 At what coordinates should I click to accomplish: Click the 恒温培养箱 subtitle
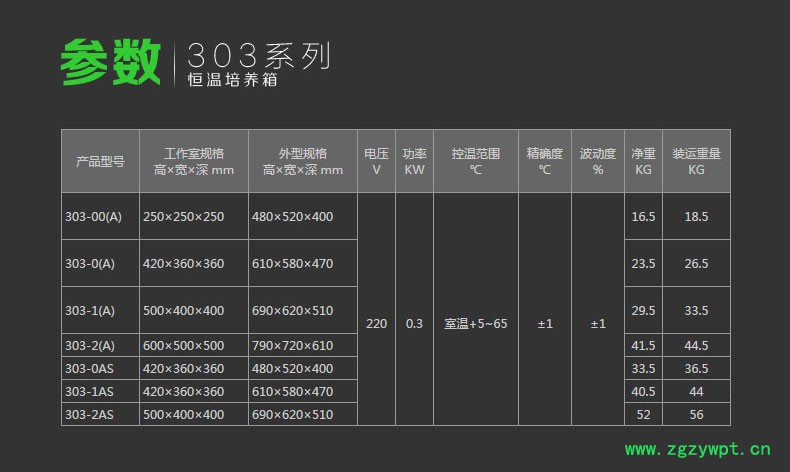[x=232, y=80]
